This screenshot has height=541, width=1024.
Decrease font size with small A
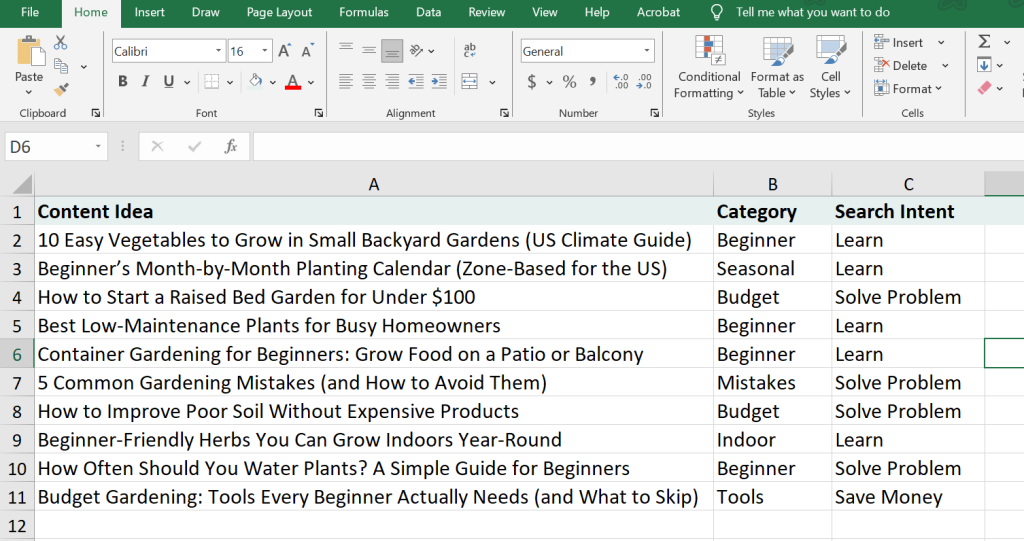[x=308, y=51]
